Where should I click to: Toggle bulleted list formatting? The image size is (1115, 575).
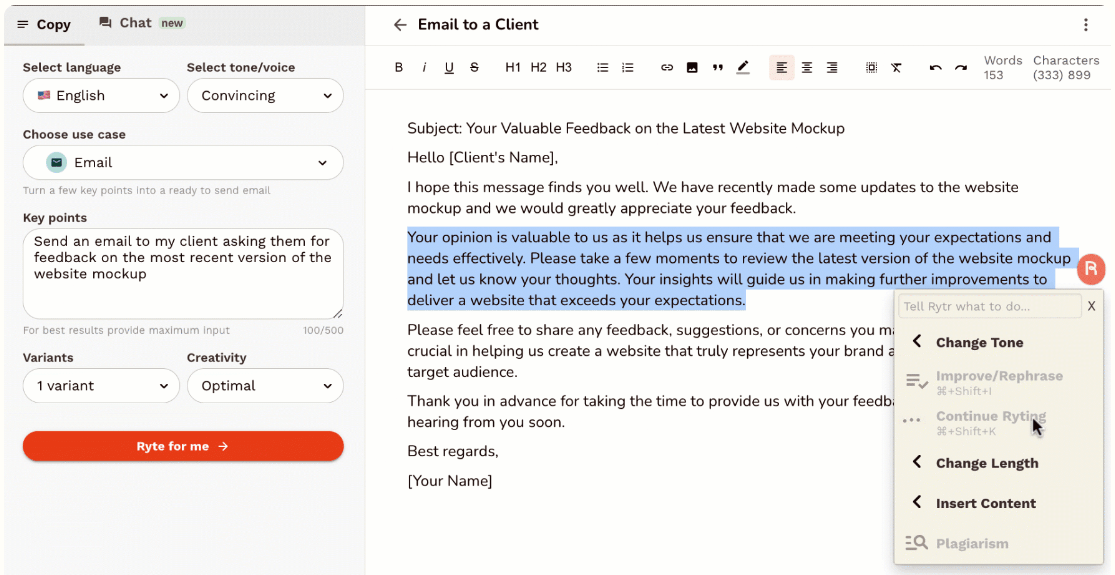click(x=602, y=68)
